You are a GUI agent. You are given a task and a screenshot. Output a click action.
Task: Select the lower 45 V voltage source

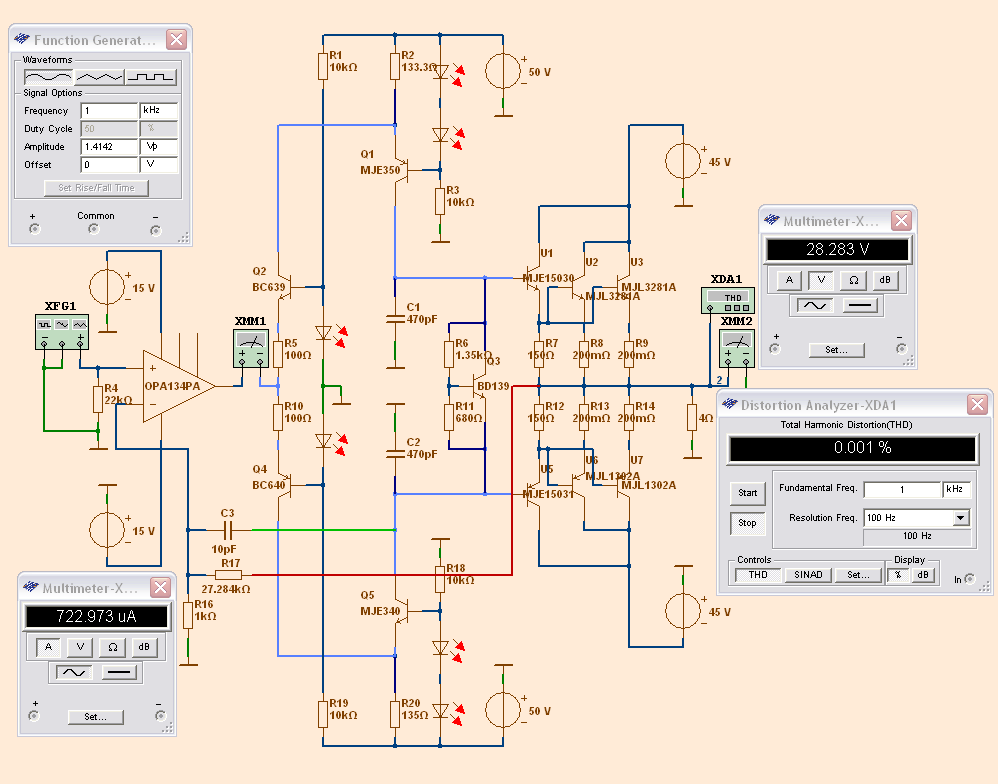point(683,611)
